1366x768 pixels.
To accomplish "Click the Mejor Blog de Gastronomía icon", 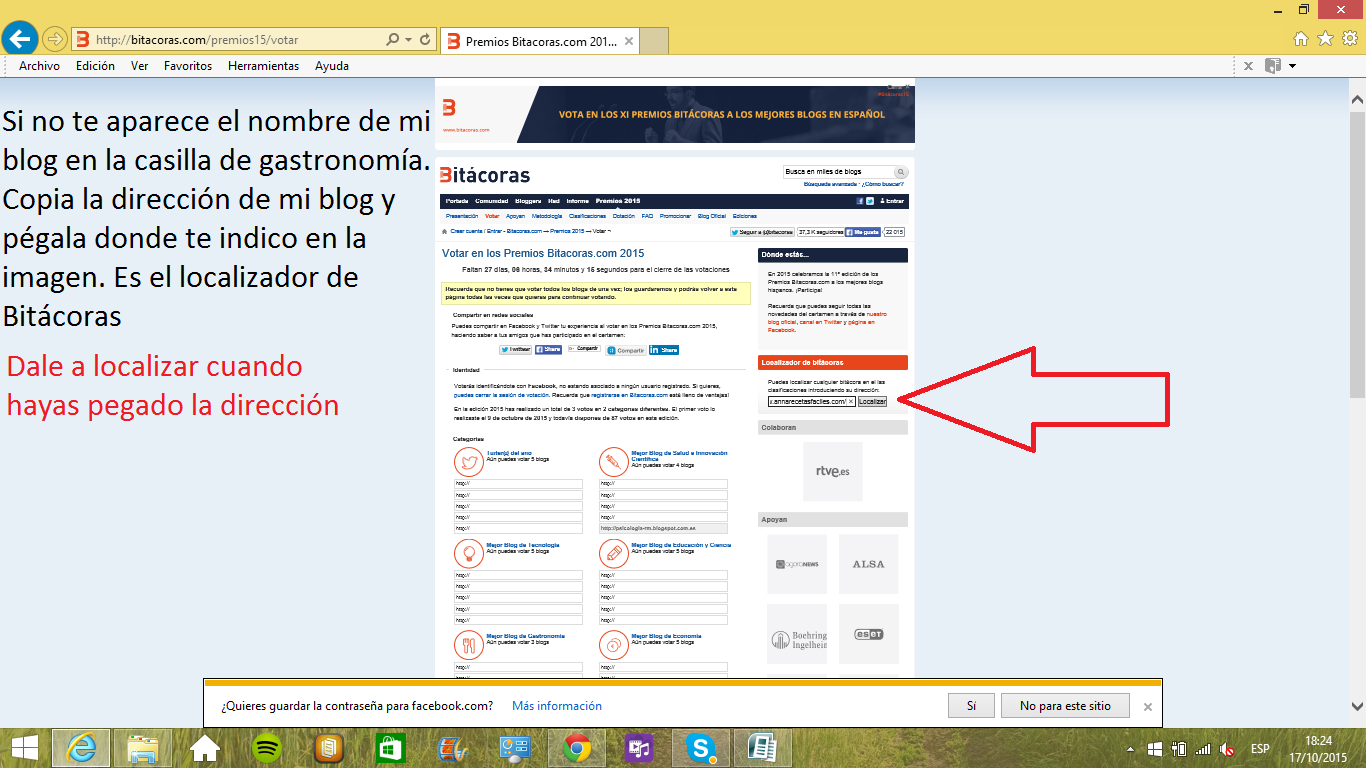I will coord(468,645).
